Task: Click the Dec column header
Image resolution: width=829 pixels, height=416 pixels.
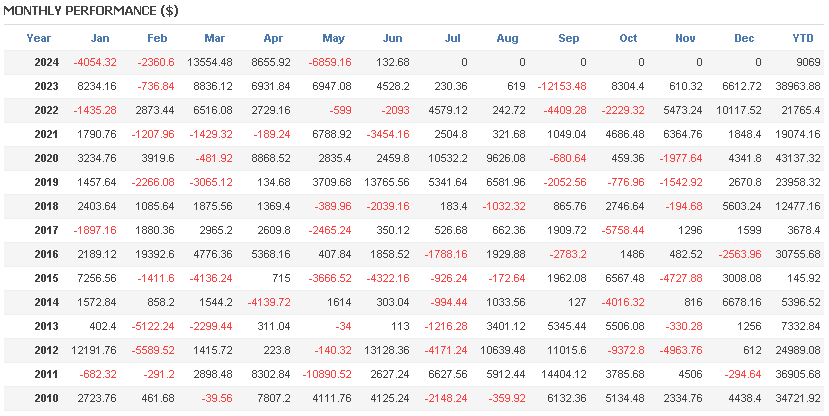Action: pyautogui.click(x=744, y=38)
